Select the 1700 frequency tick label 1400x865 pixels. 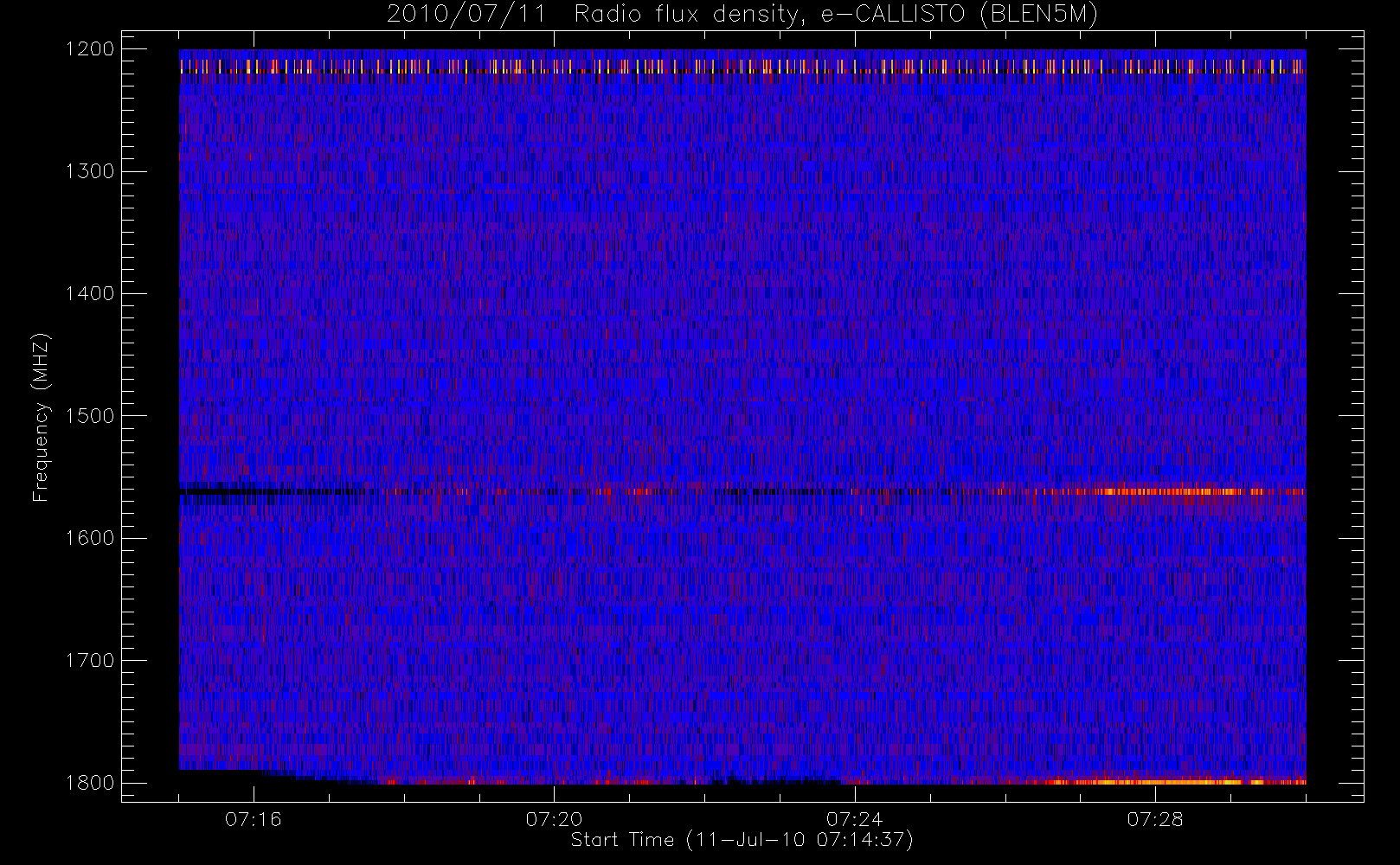pos(90,661)
